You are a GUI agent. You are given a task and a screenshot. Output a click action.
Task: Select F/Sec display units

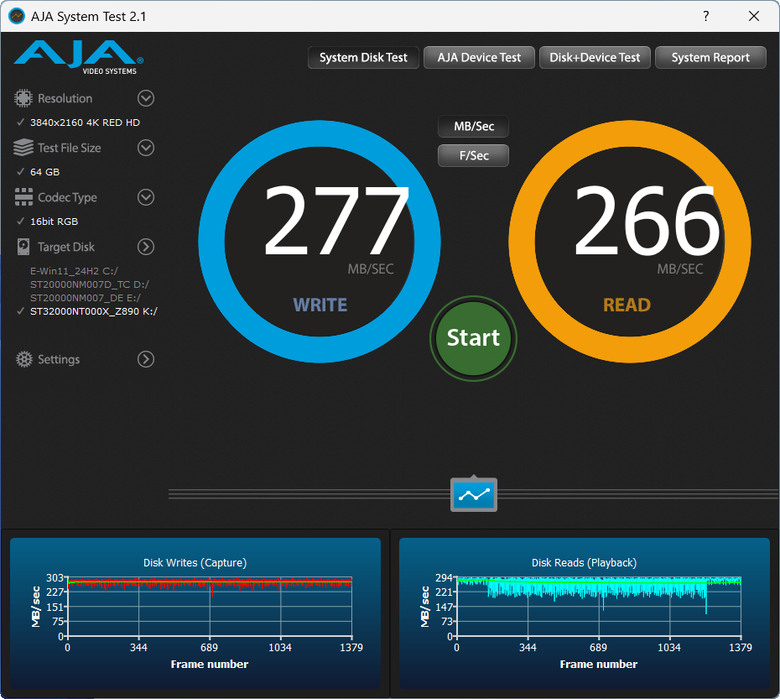tap(474, 155)
